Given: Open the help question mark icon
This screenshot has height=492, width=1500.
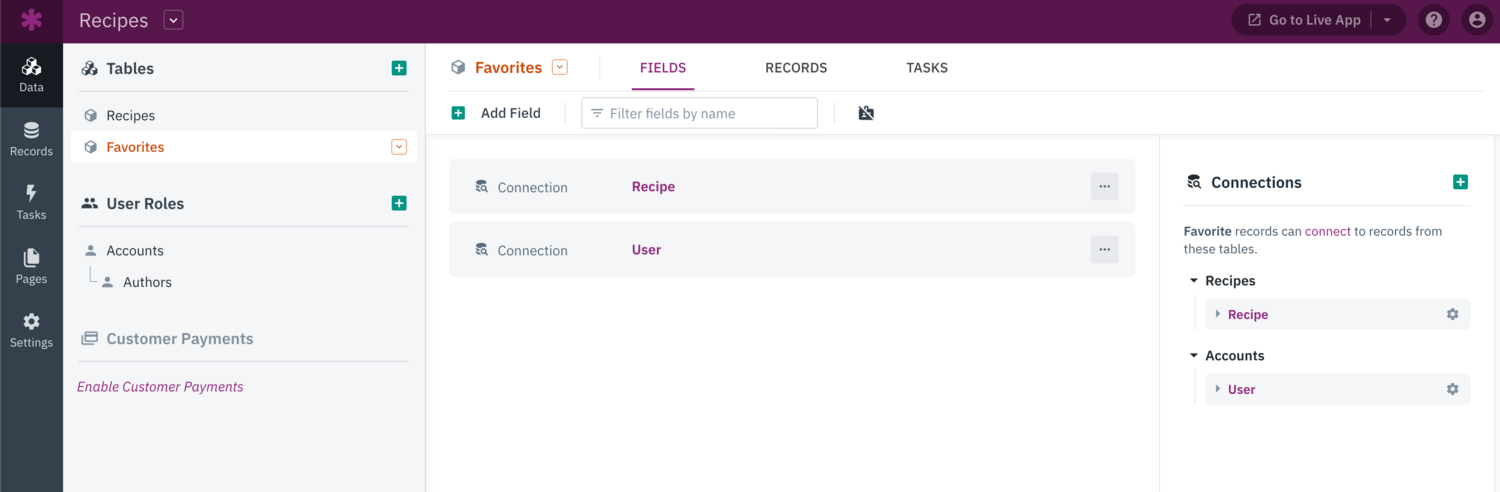Looking at the screenshot, I should [1434, 20].
